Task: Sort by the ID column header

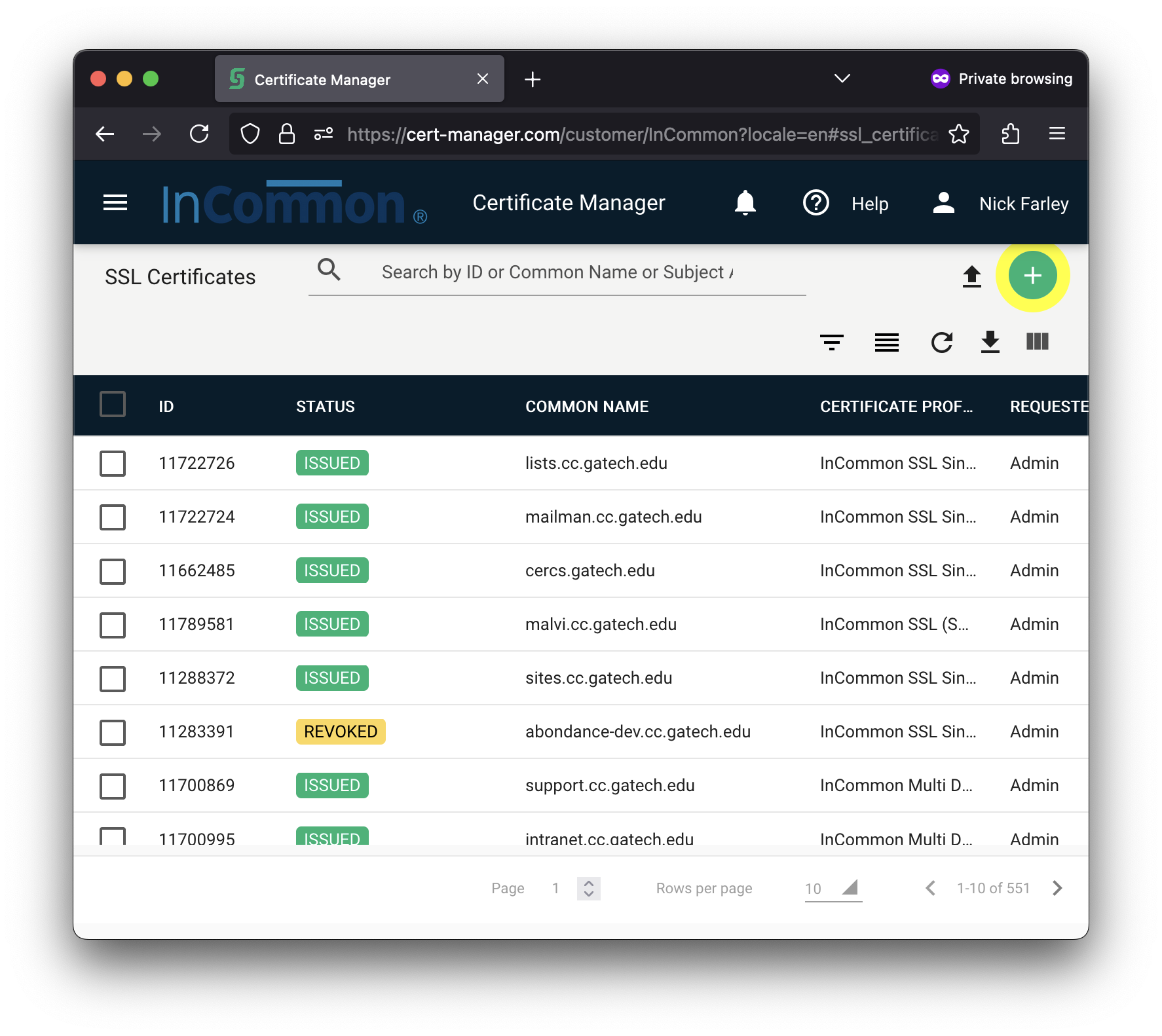Action: click(x=166, y=407)
